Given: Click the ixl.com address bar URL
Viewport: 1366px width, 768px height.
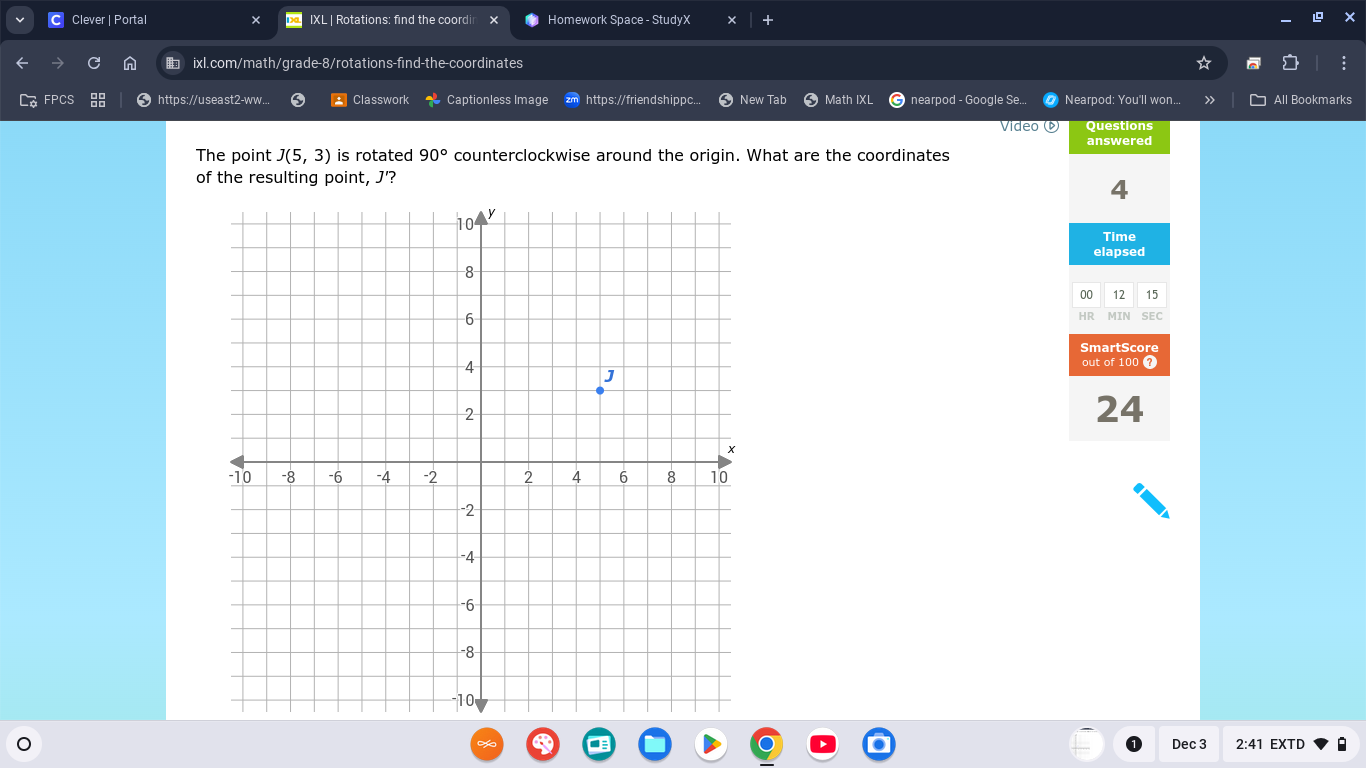Looking at the screenshot, I should [x=358, y=63].
